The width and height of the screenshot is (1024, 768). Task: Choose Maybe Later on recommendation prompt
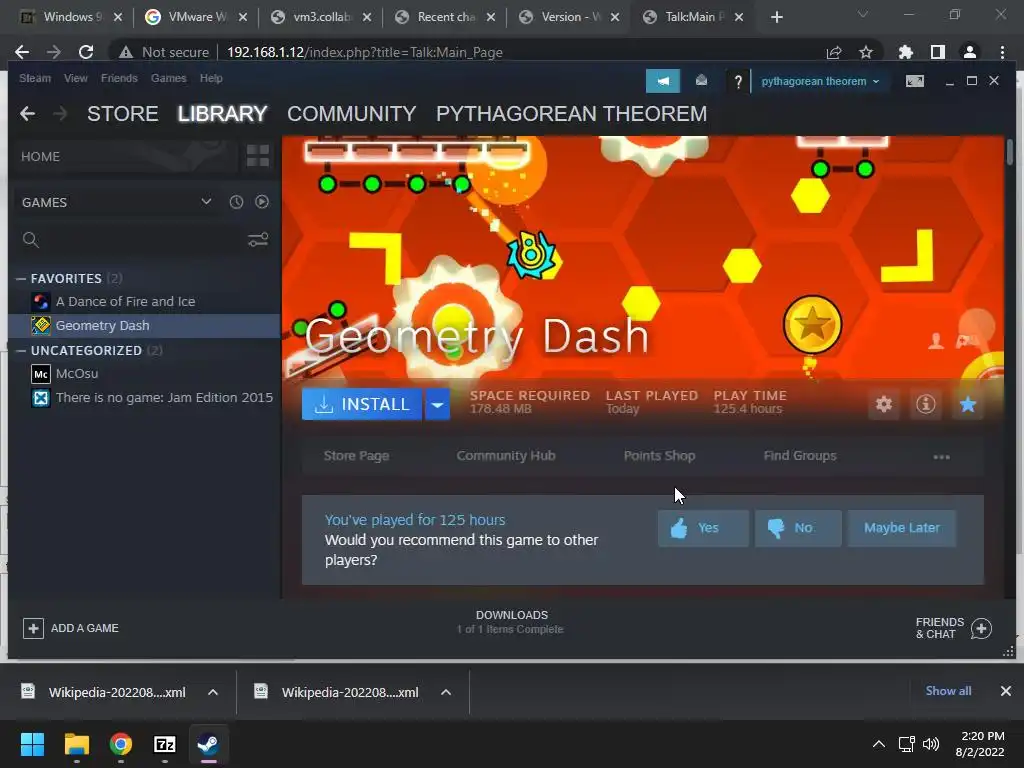coord(901,528)
